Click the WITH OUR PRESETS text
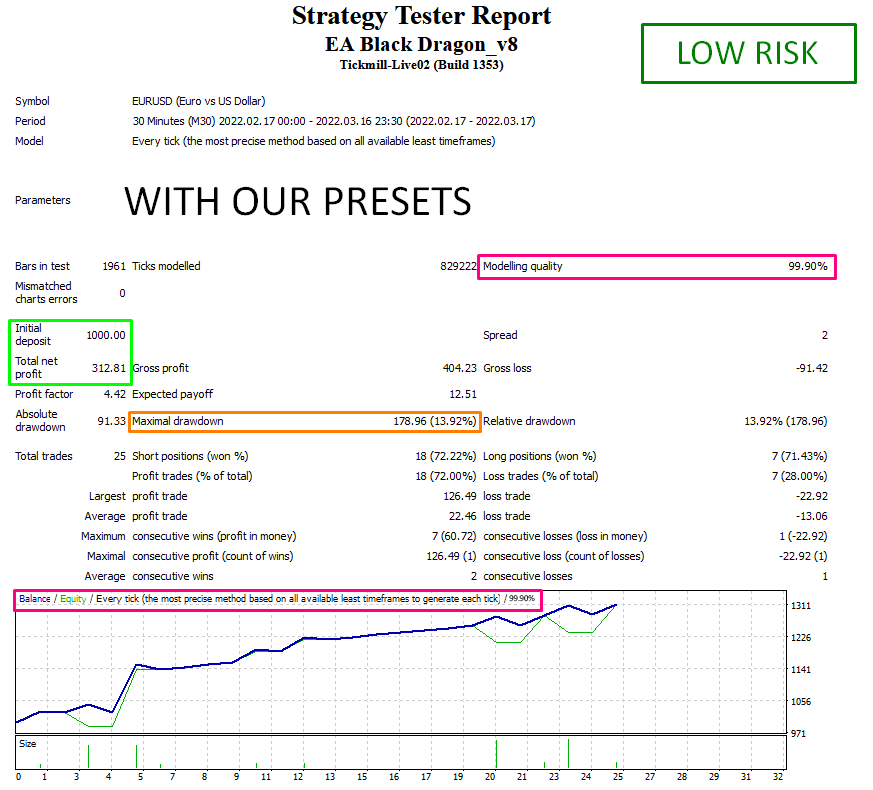The width and height of the screenshot is (873, 790). [x=298, y=201]
